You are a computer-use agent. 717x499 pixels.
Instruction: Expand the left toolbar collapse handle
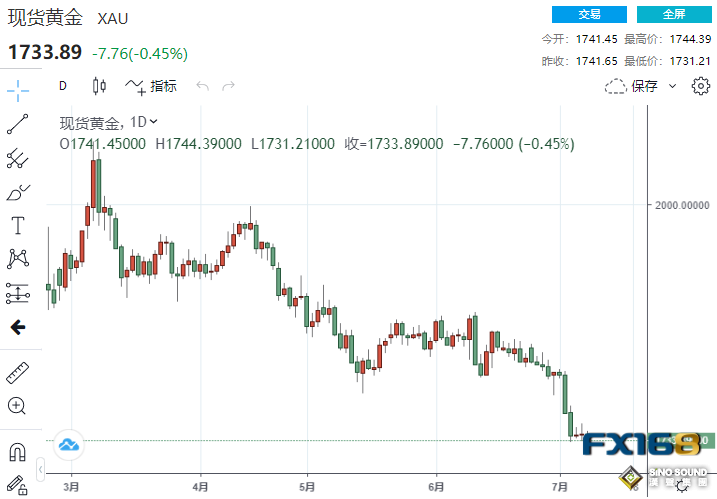[x=40, y=468]
